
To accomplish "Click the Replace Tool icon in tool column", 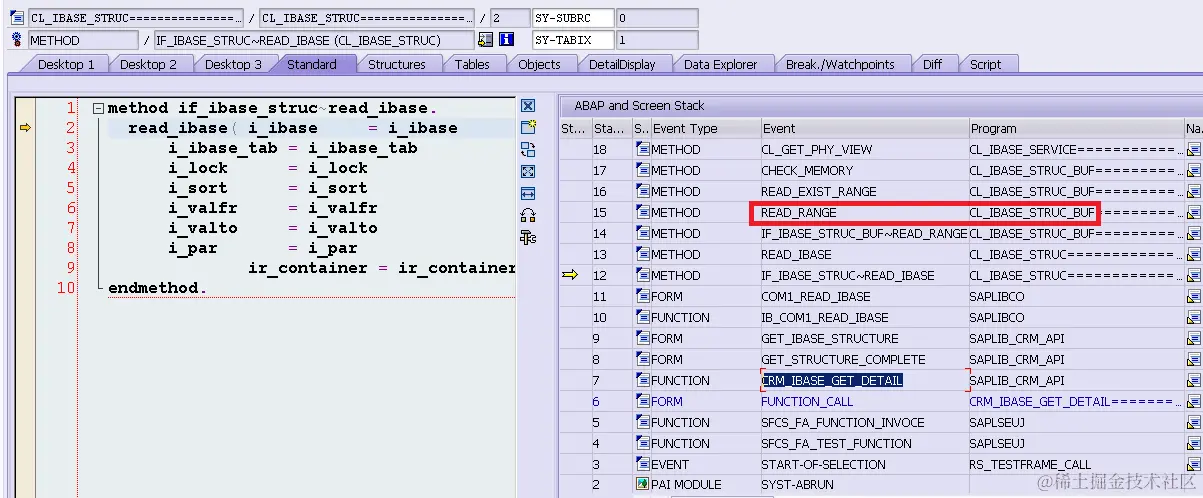I will tap(528, 149).
